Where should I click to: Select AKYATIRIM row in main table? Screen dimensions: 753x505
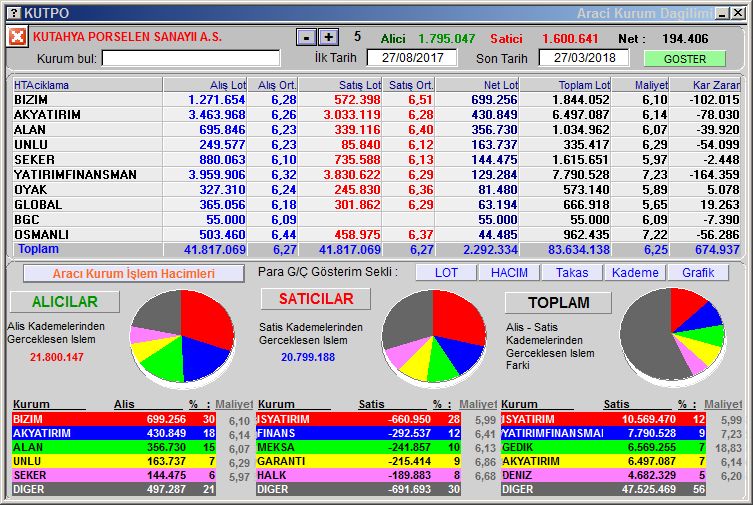click(376, 115)
